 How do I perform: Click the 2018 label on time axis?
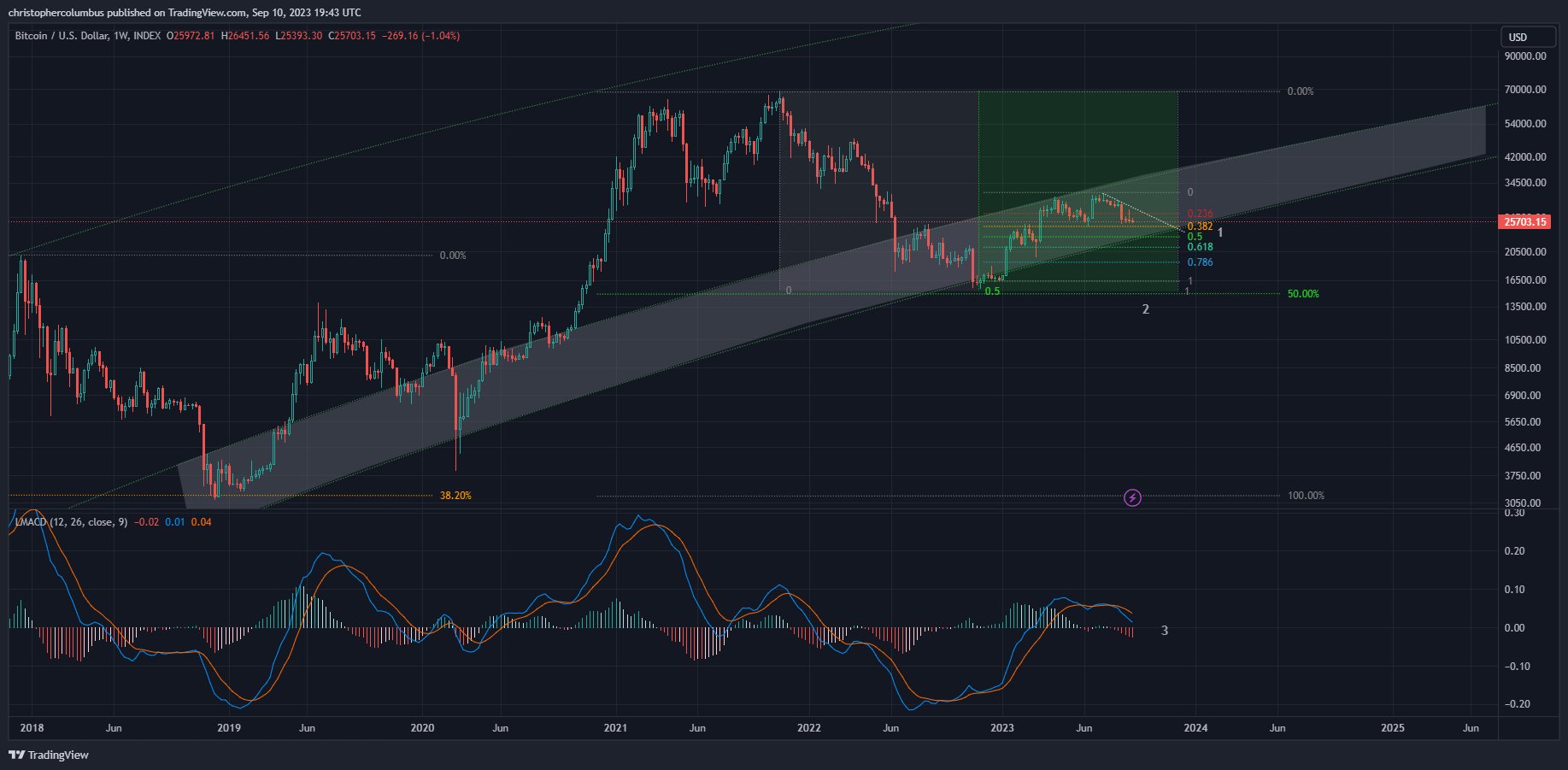(32, 728)
